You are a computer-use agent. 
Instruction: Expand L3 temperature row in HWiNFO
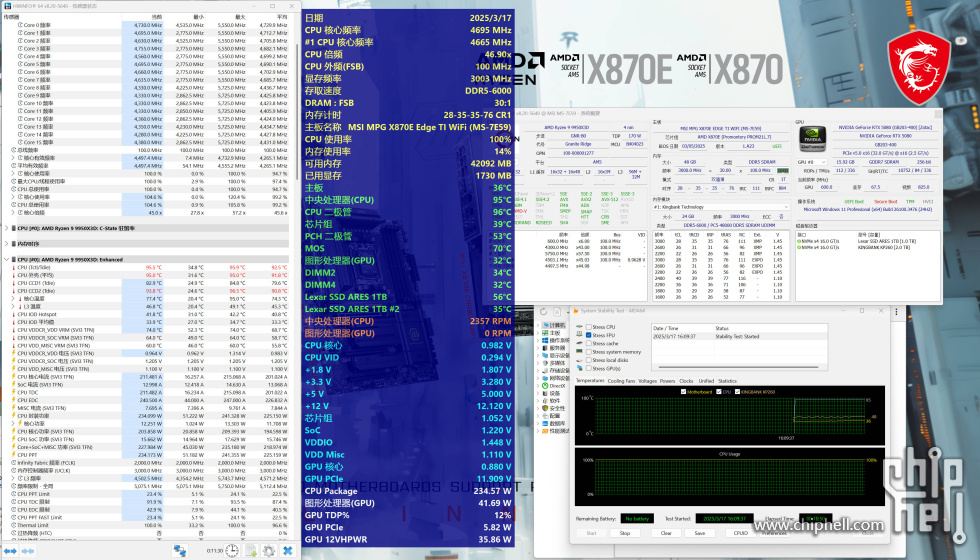[13, 306]
